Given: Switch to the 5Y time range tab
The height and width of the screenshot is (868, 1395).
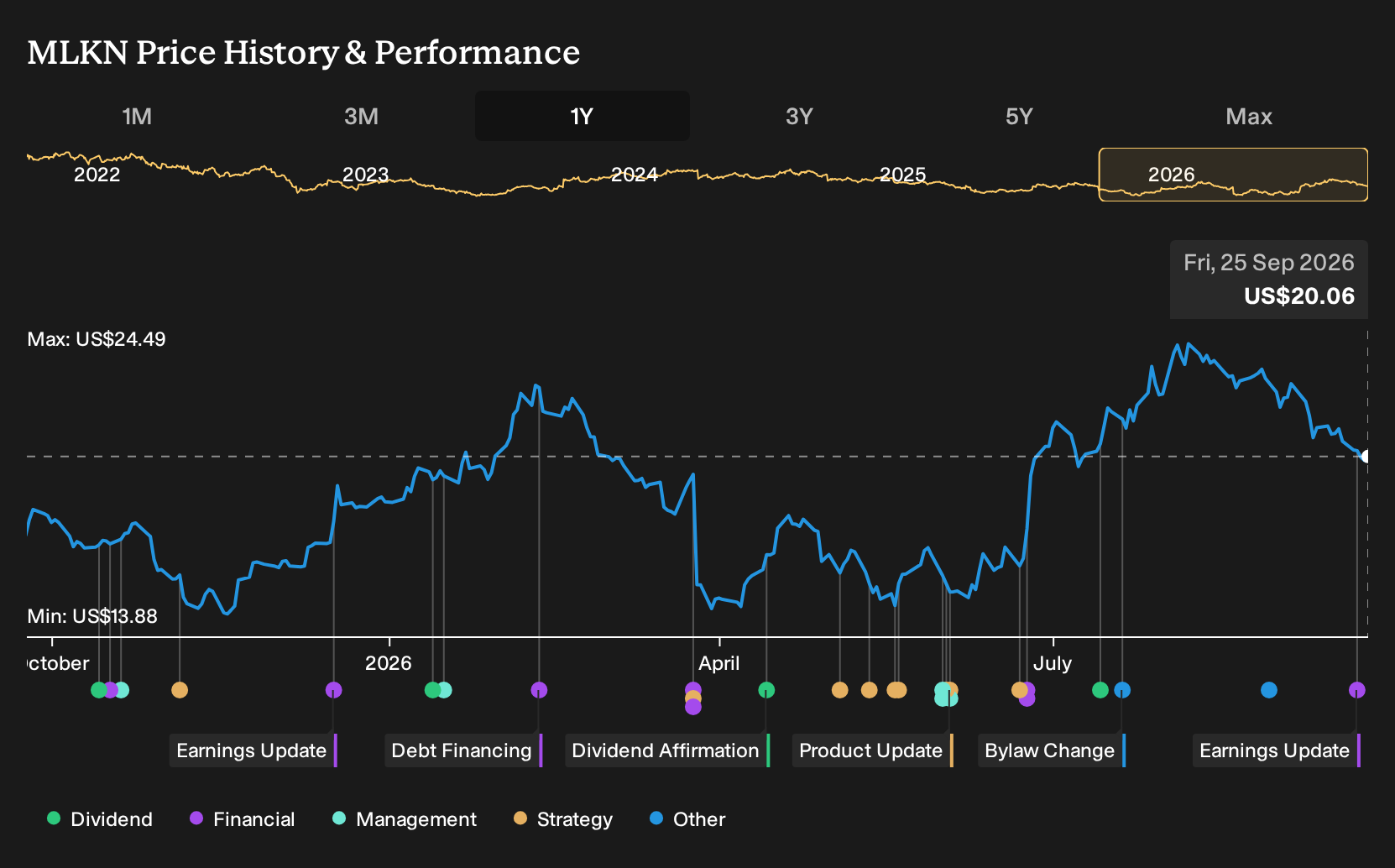Looking at the screenshot, I should 1019,117.
